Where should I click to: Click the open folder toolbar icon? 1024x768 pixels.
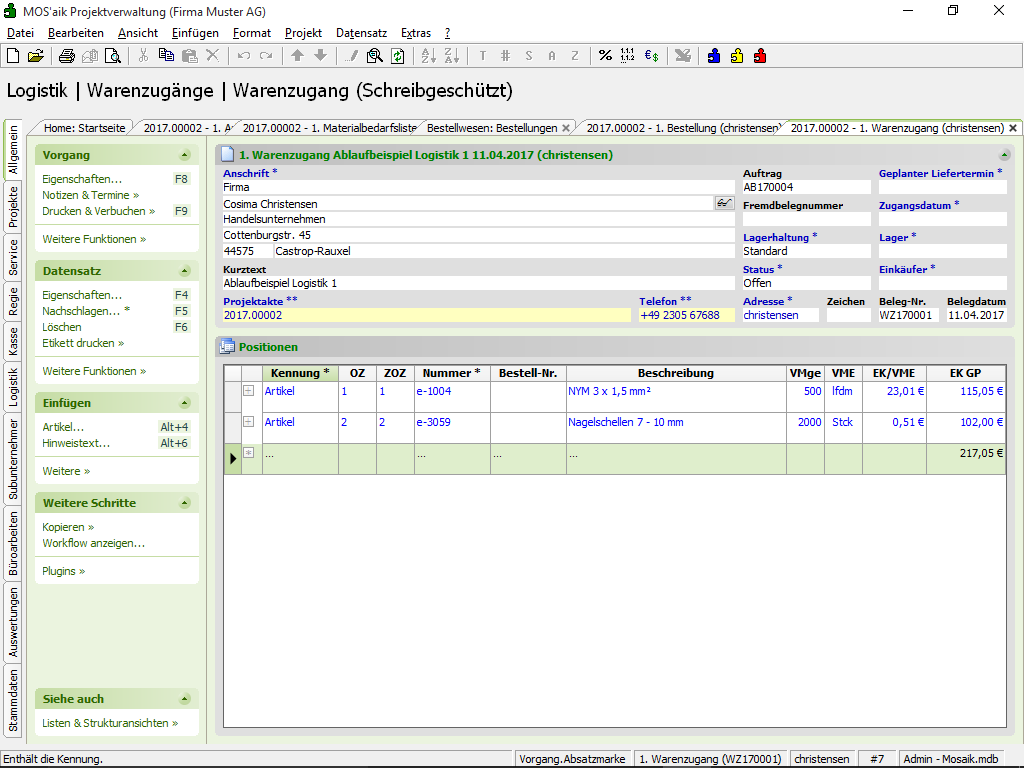35,56
